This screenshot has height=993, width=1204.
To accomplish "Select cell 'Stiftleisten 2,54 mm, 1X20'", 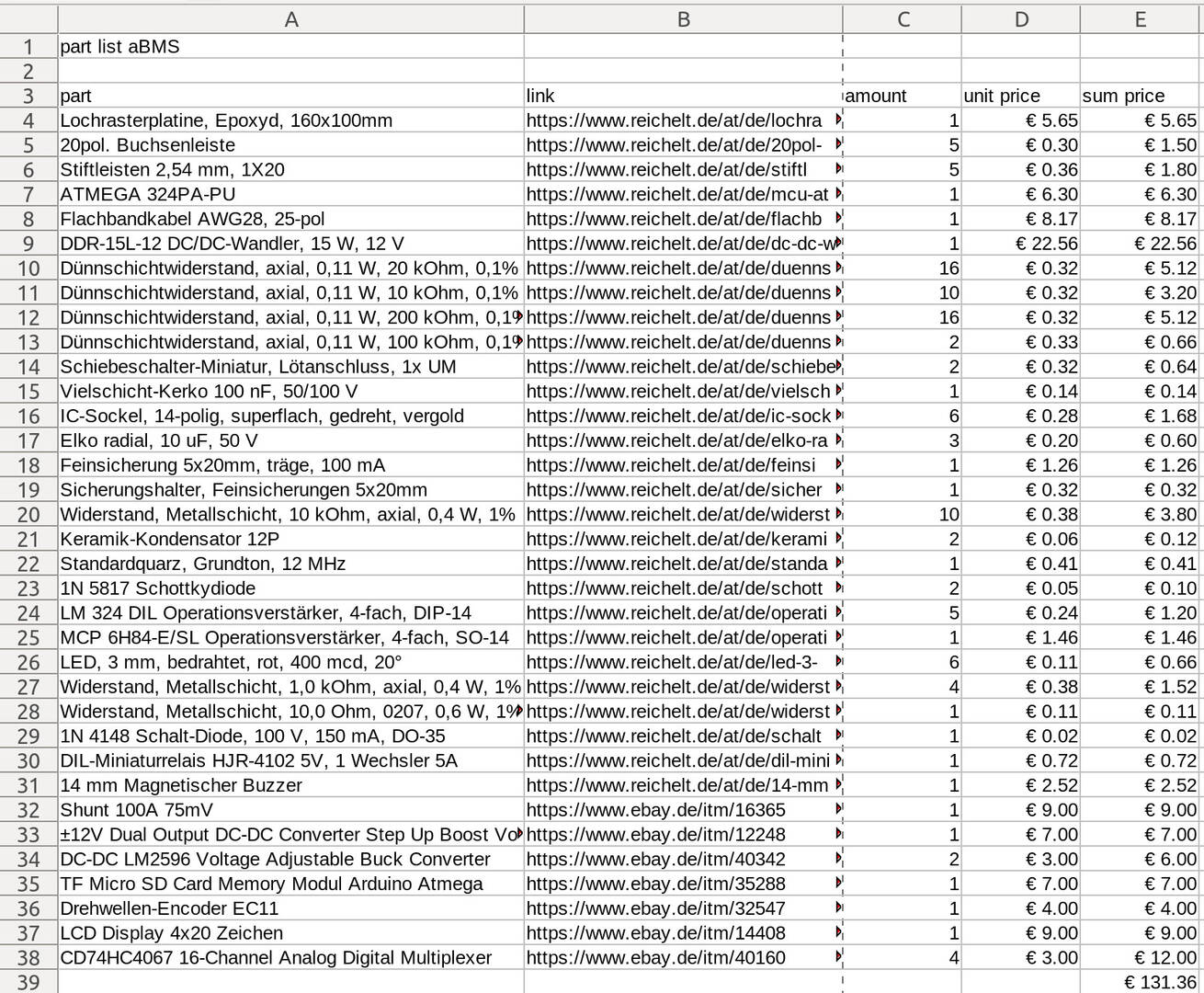I will pyautogui.click(x=291, y=170).
